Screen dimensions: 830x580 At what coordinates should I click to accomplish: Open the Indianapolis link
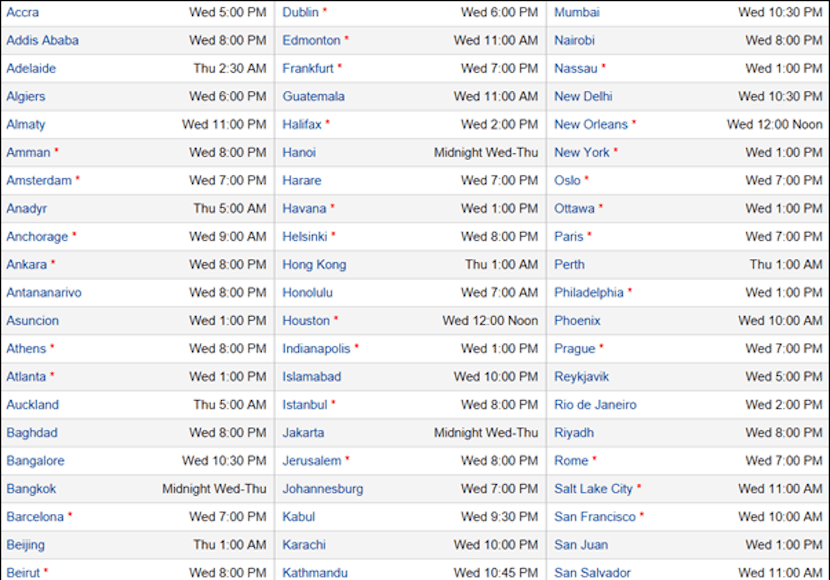316,349
